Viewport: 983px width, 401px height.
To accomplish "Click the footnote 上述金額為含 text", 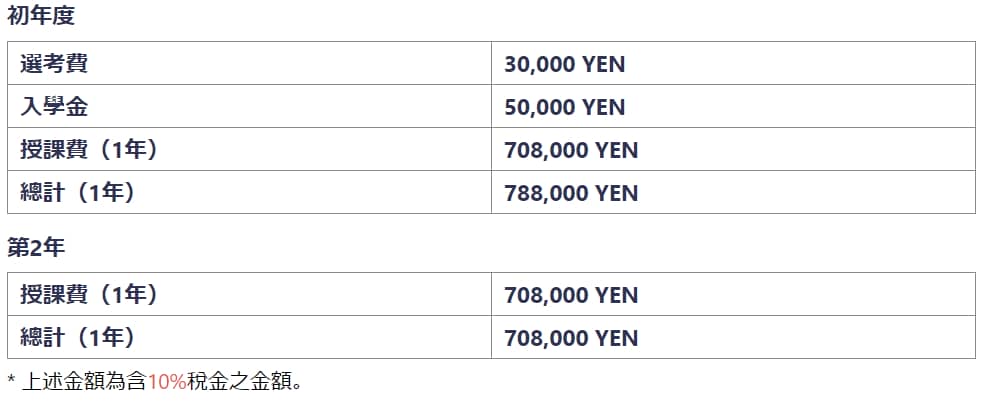I will click(x=85, y=380).
